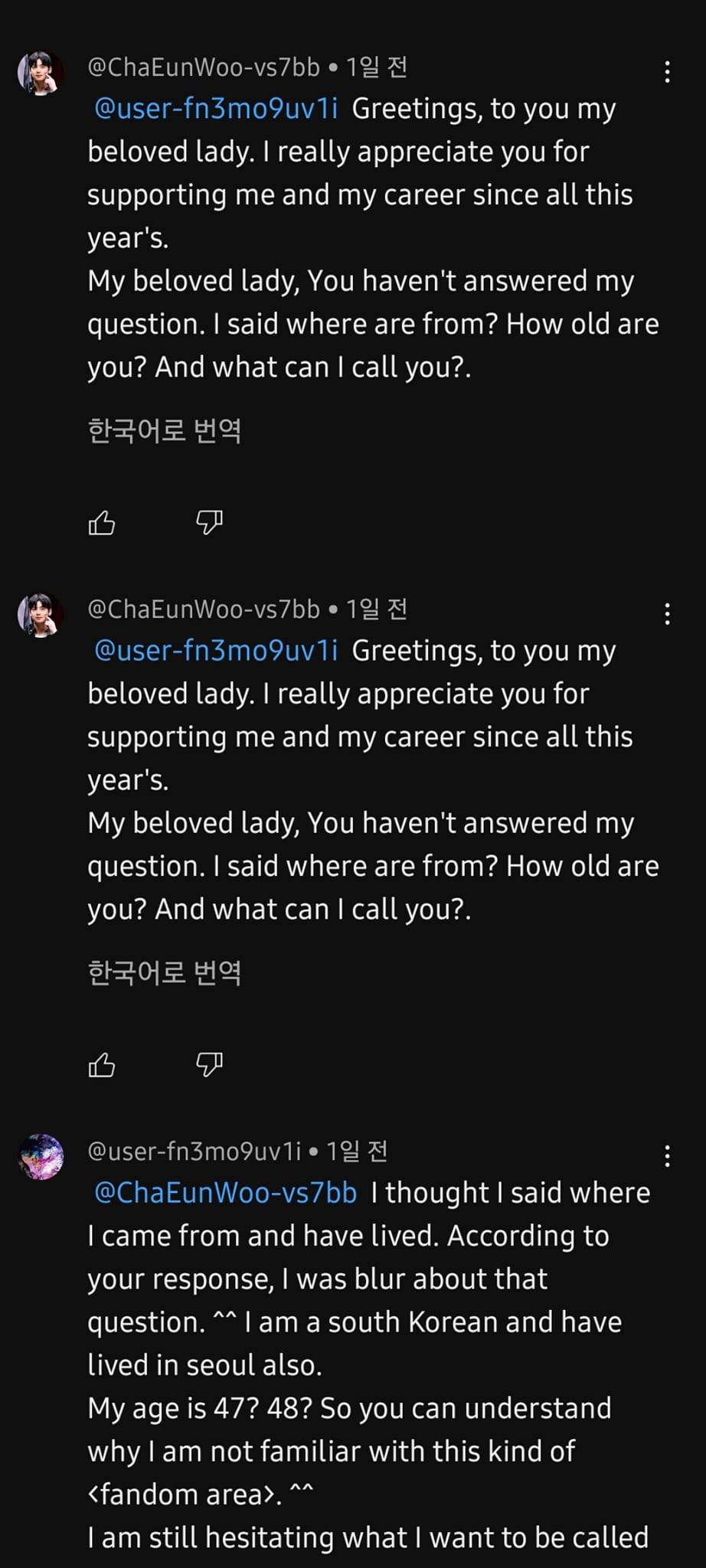The image size is (706, 1568).
Task: Open options menu for second comment
Action: pos(668,614)
